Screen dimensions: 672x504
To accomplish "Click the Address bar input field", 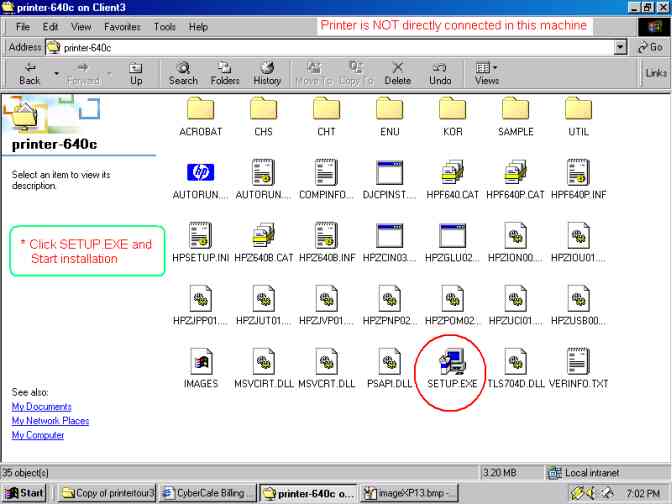I will click(330, 47).
